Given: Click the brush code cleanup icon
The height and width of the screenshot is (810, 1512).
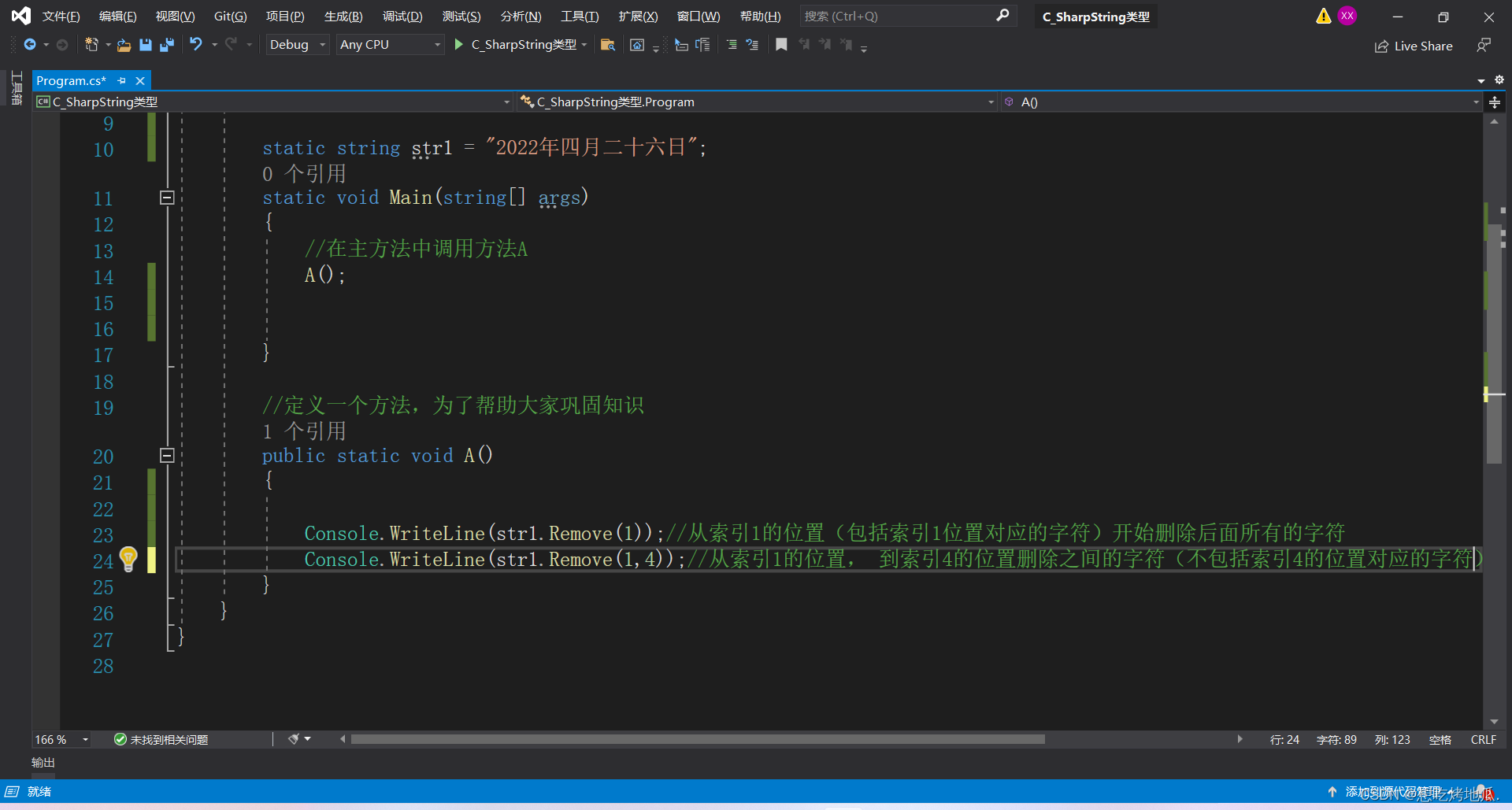Looking at the screenshot, I should [294, 739].
